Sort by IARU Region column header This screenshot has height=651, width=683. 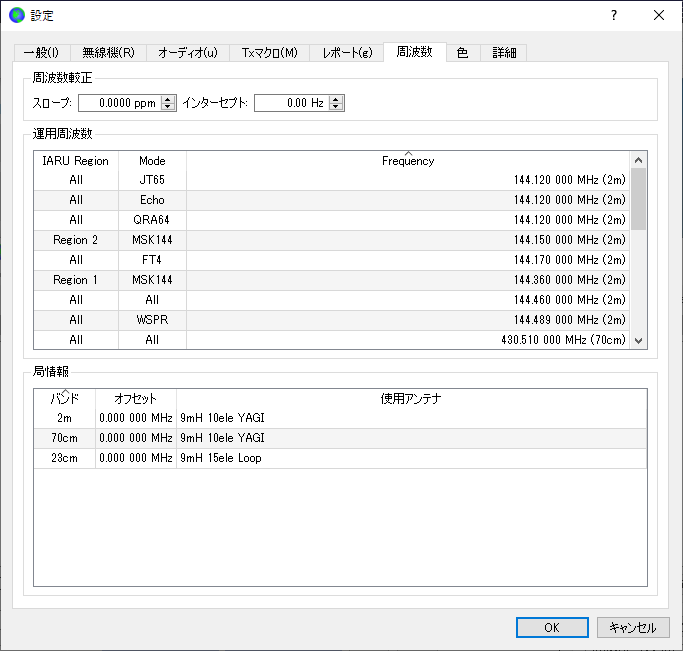coord(76,161)
